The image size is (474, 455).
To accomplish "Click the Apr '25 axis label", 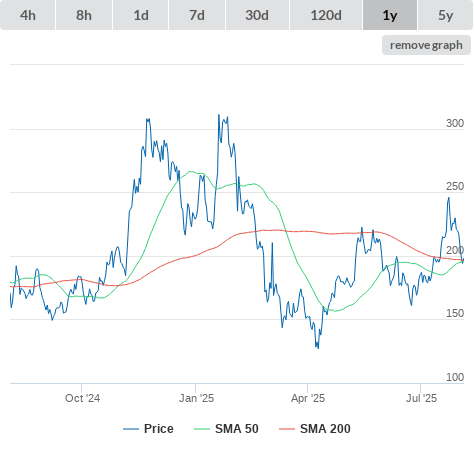I will (x=308, y=398).
